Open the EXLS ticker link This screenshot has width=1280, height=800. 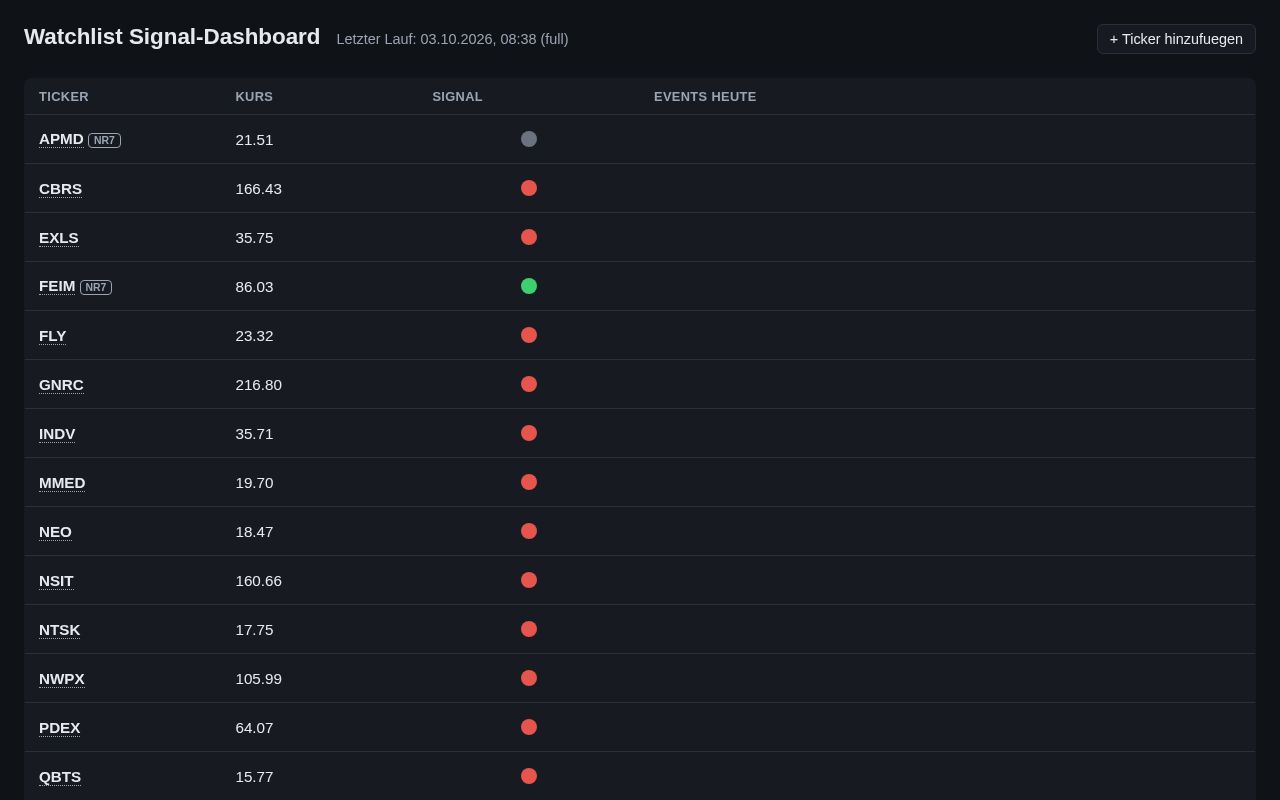tap(59, 237)
